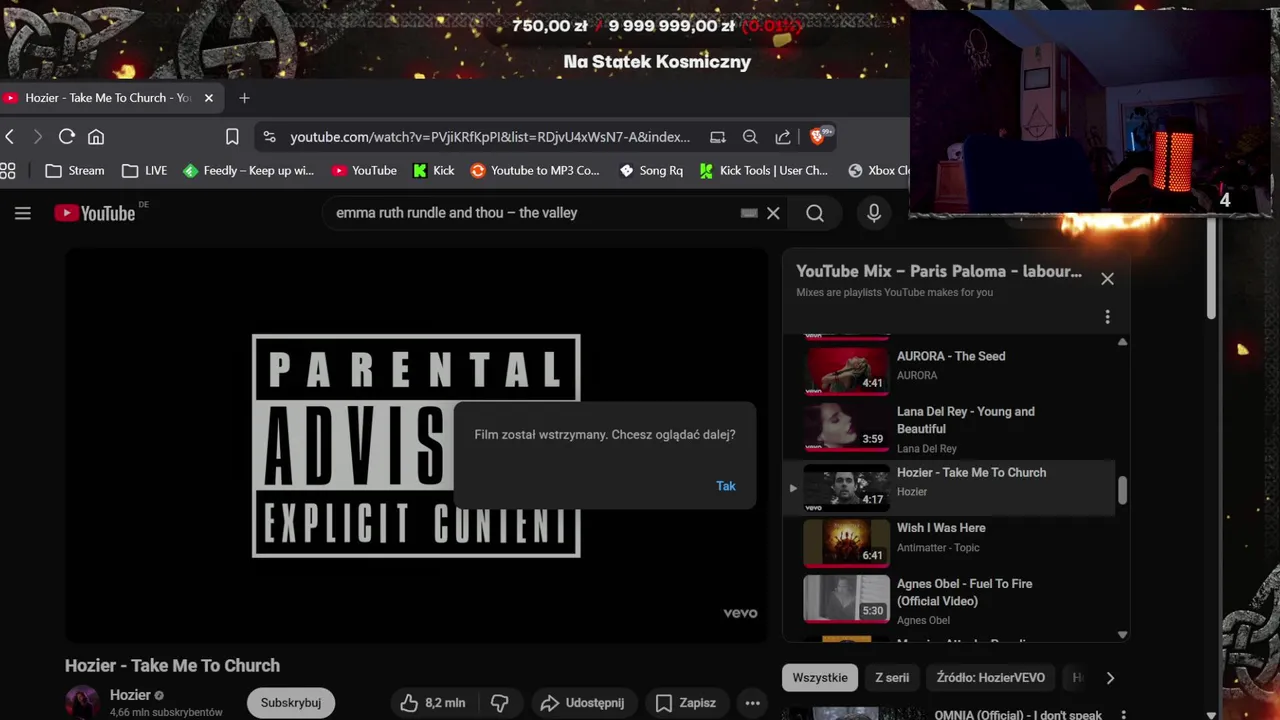Close the Hozier browser tab
The image size is (1280, 720).
pos(208,98)
